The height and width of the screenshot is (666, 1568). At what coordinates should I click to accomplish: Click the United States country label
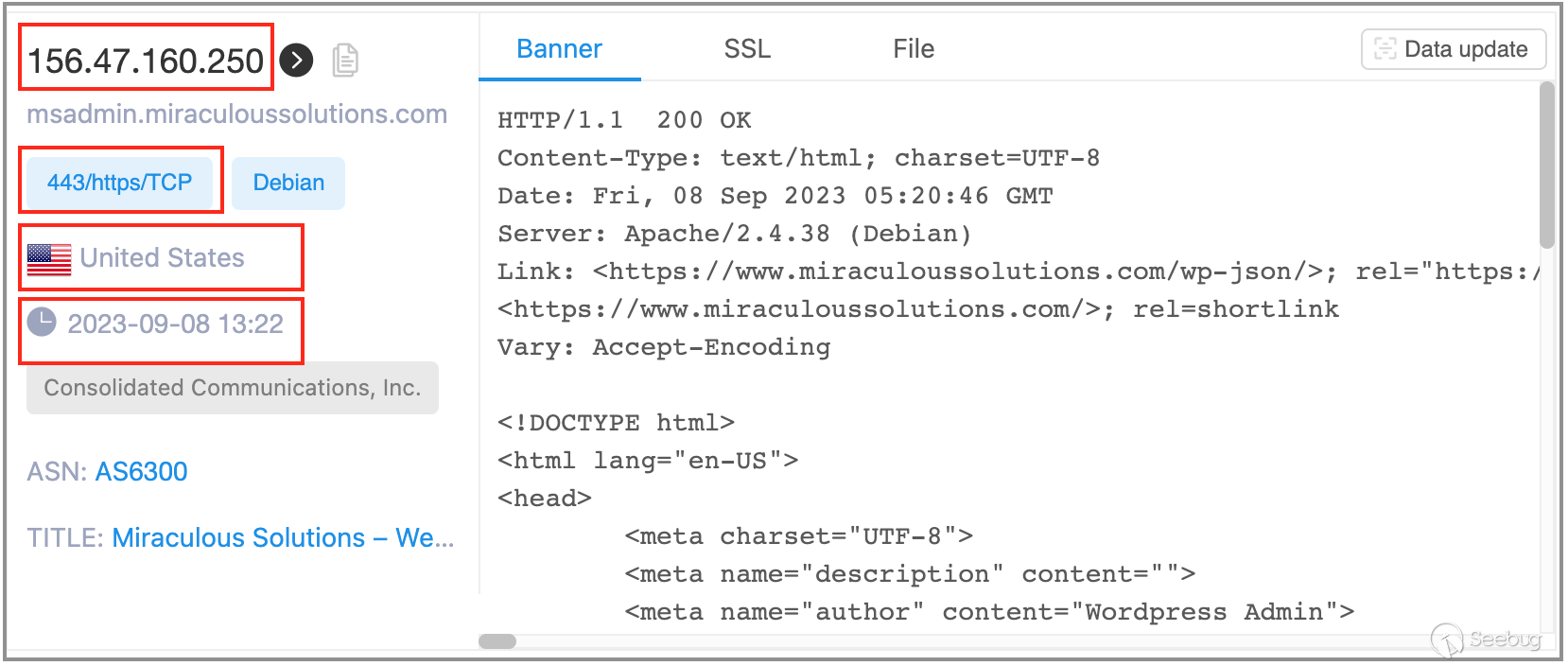click(x=162, y=258)
